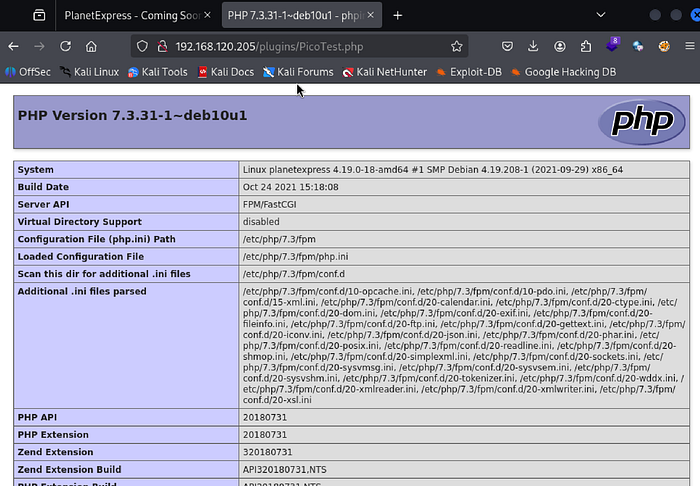Screen dimensions: 700x486
Task: Click the System row label
Action: 36,170
